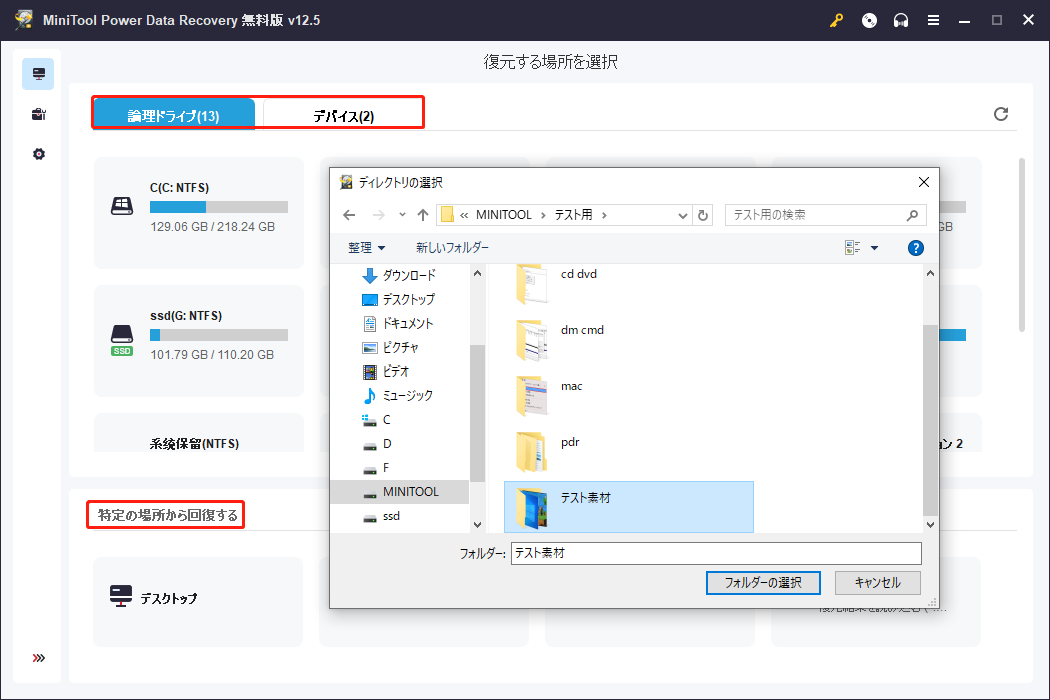Go back in the directory dialog
The image size is (1050, 700).
point(349,215)
